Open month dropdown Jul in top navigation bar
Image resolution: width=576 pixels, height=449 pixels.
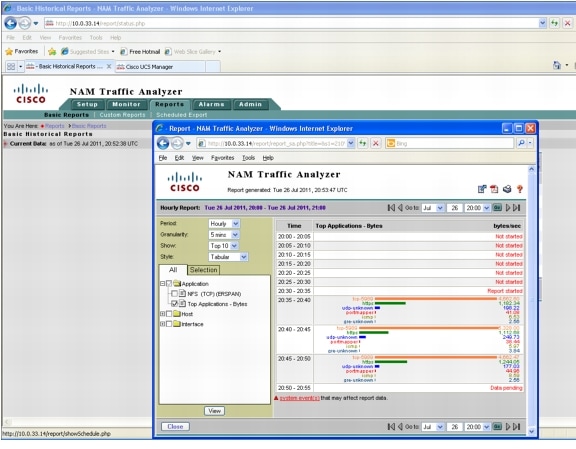pos(433,208)
